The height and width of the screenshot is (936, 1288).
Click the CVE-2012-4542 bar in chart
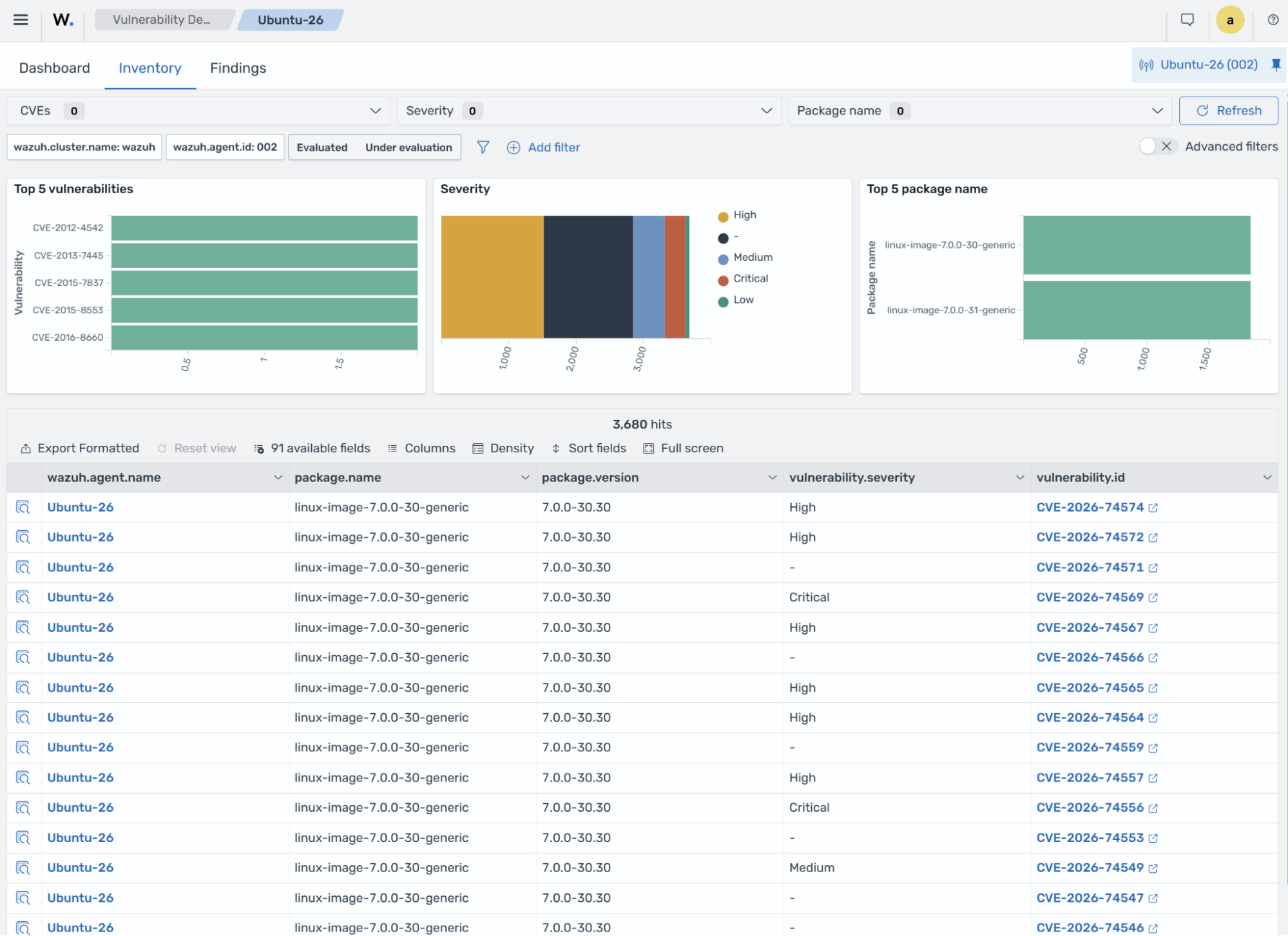pyautogui.click(x=264, y=228)
